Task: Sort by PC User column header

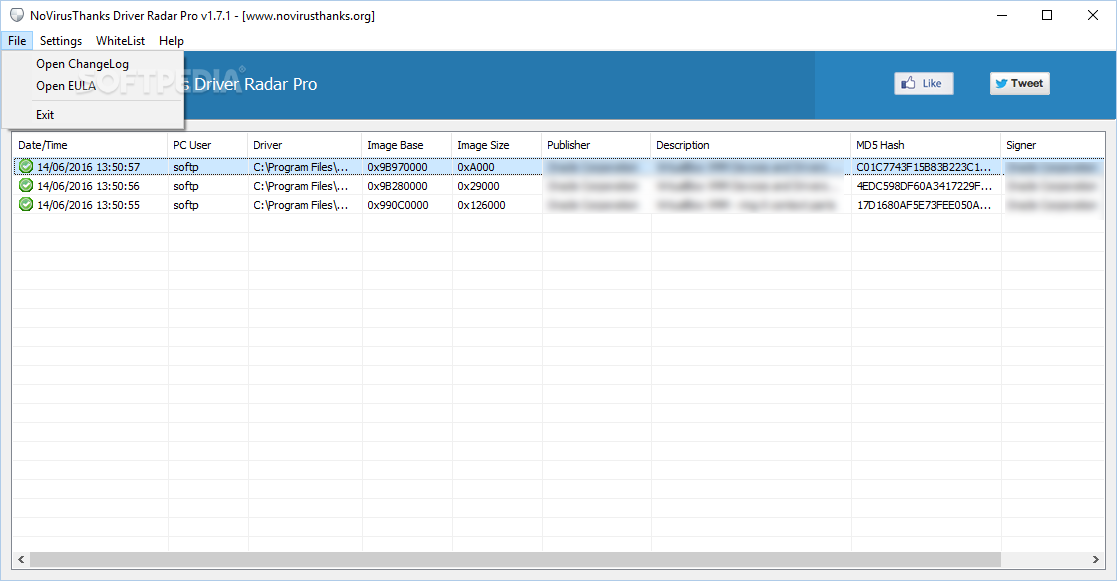Action: (207, 145)
